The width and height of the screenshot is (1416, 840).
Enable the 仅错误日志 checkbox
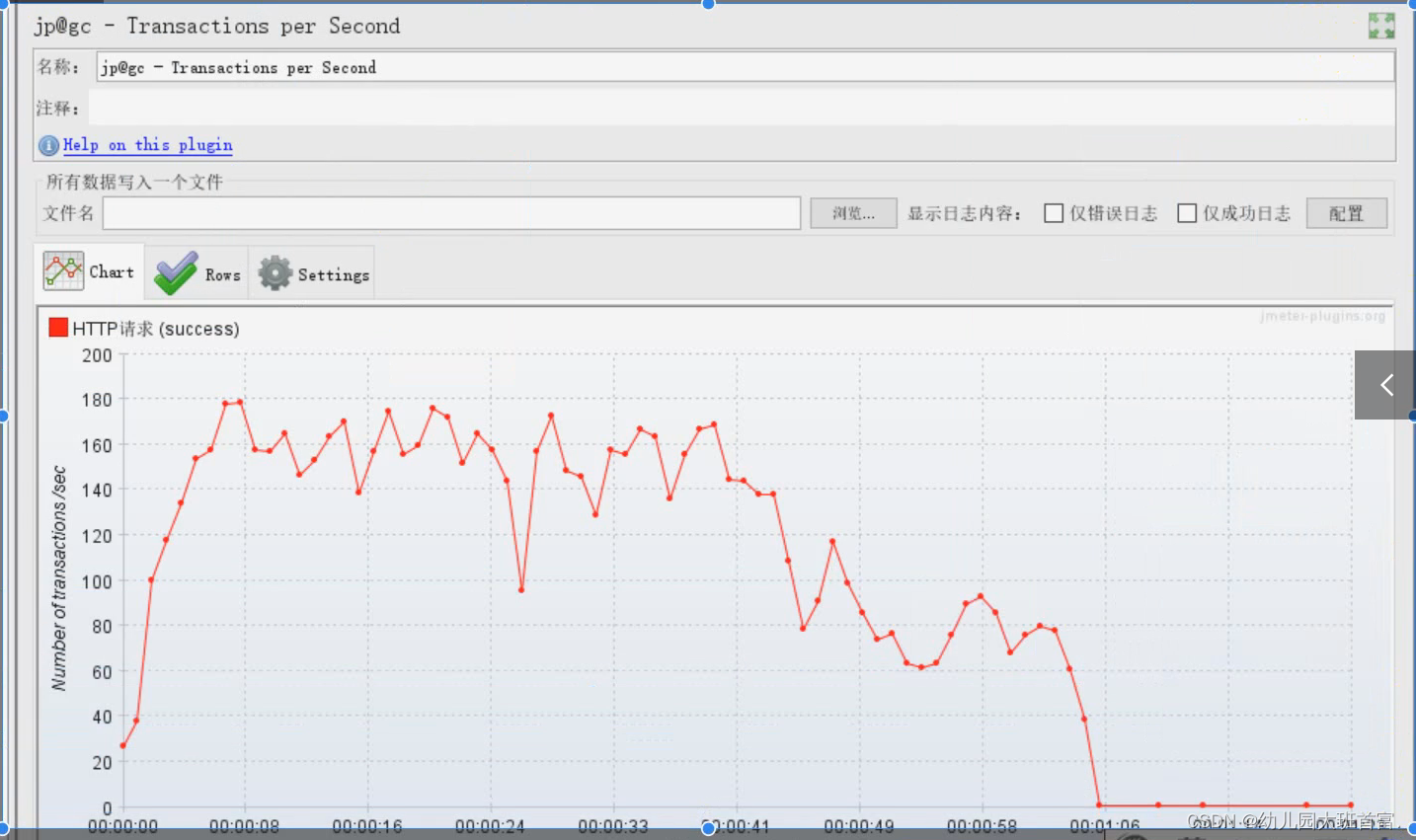1054,213
